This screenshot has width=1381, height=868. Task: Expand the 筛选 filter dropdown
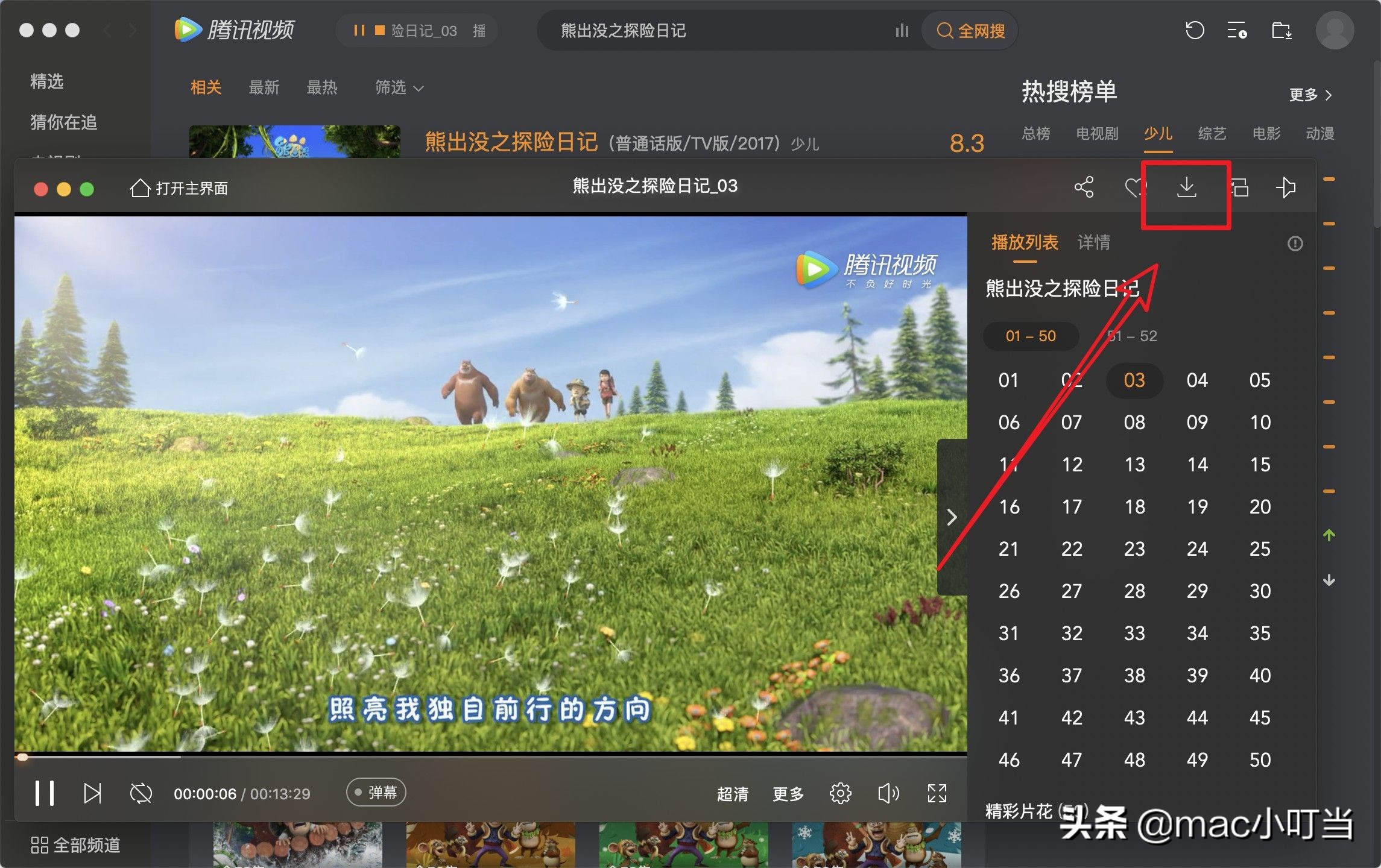(x=398, y=88)
